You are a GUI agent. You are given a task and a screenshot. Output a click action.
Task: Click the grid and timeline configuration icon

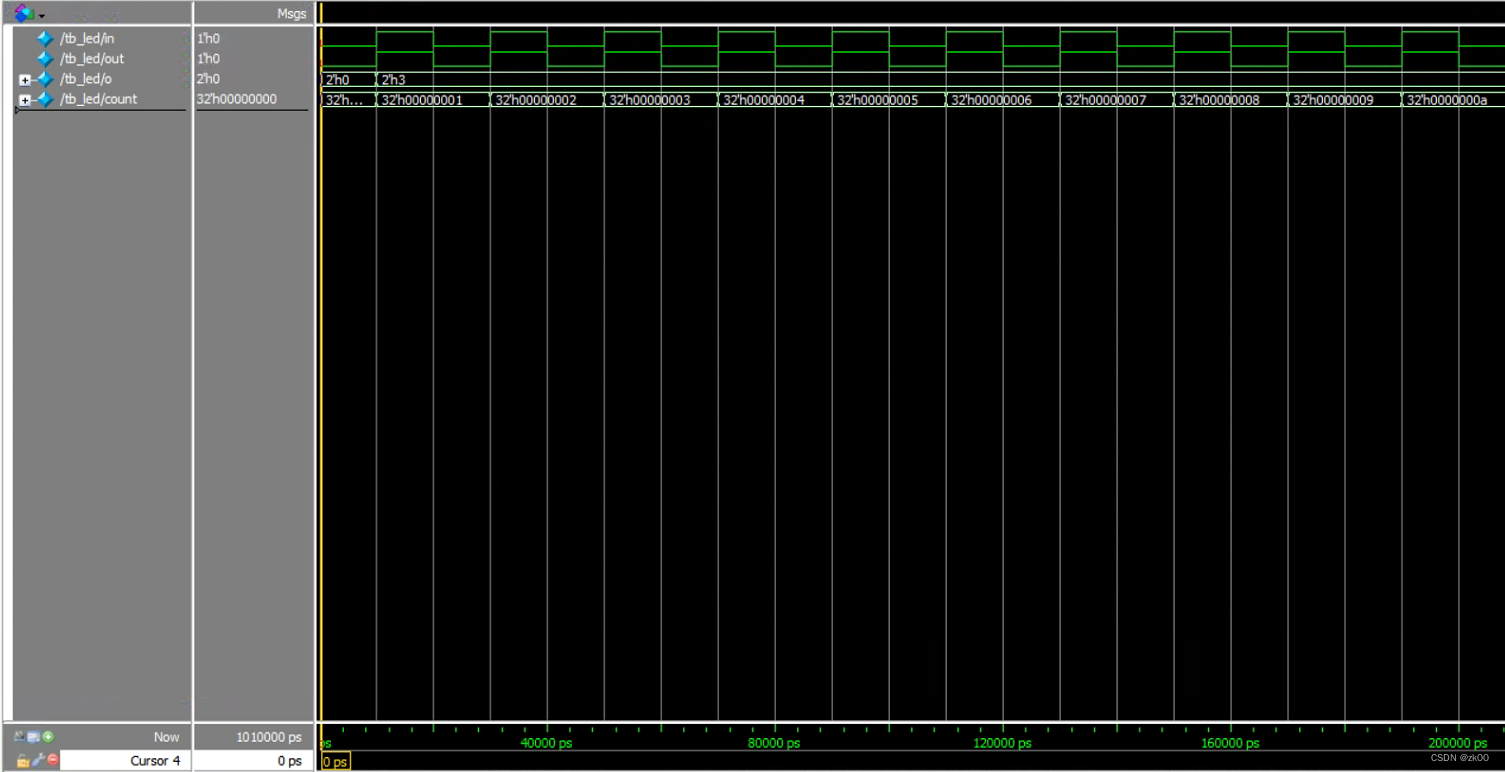tap(21, 737)
